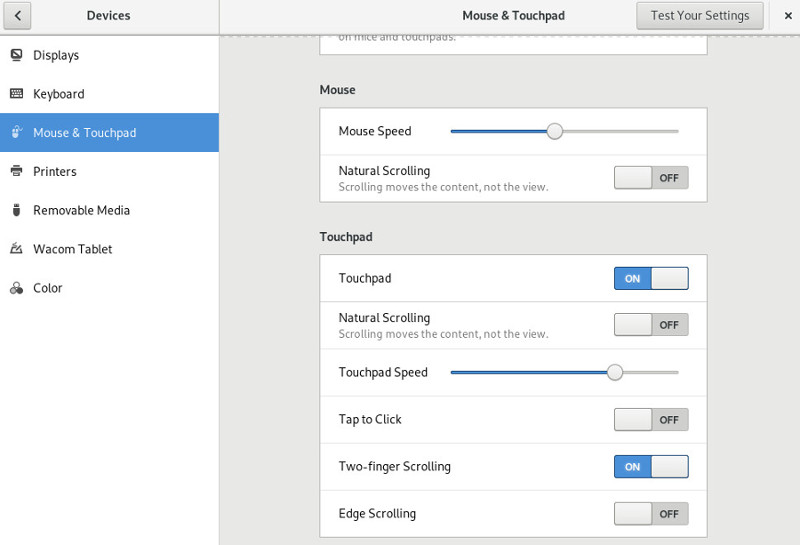
Task: Open Printers settings panel
Action: tap(109, 171)
